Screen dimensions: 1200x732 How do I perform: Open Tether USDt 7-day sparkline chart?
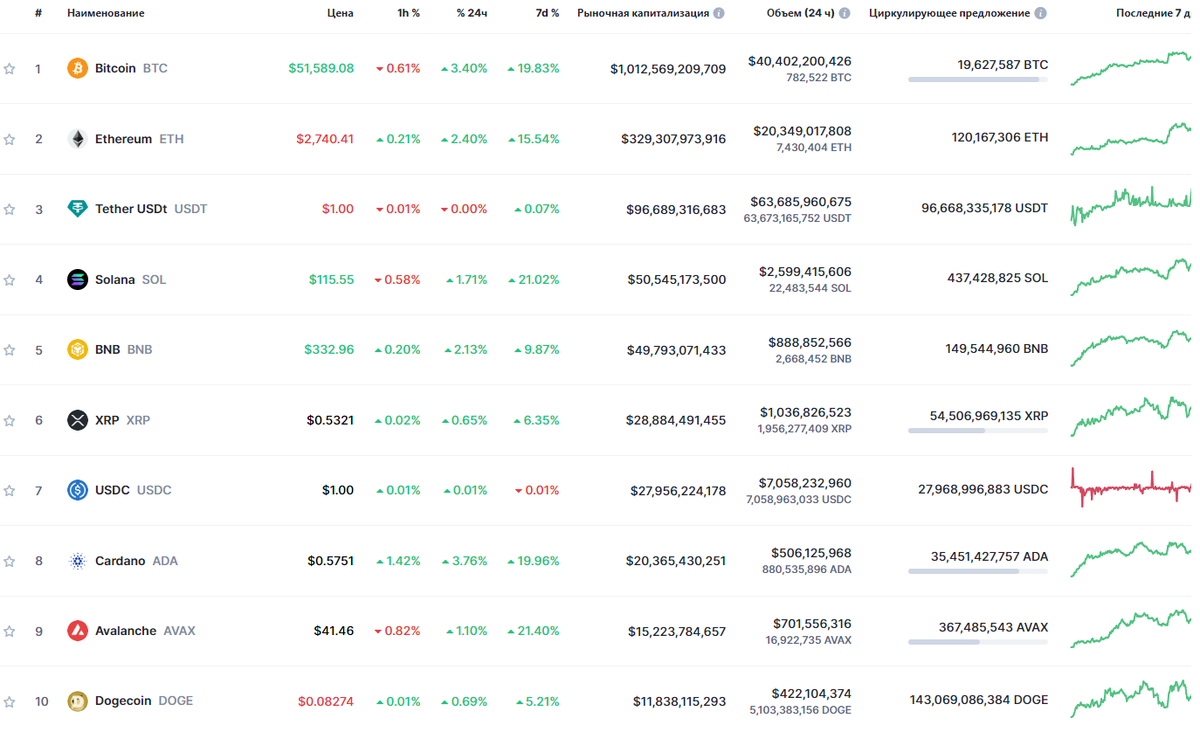[x=1131, y=206]
